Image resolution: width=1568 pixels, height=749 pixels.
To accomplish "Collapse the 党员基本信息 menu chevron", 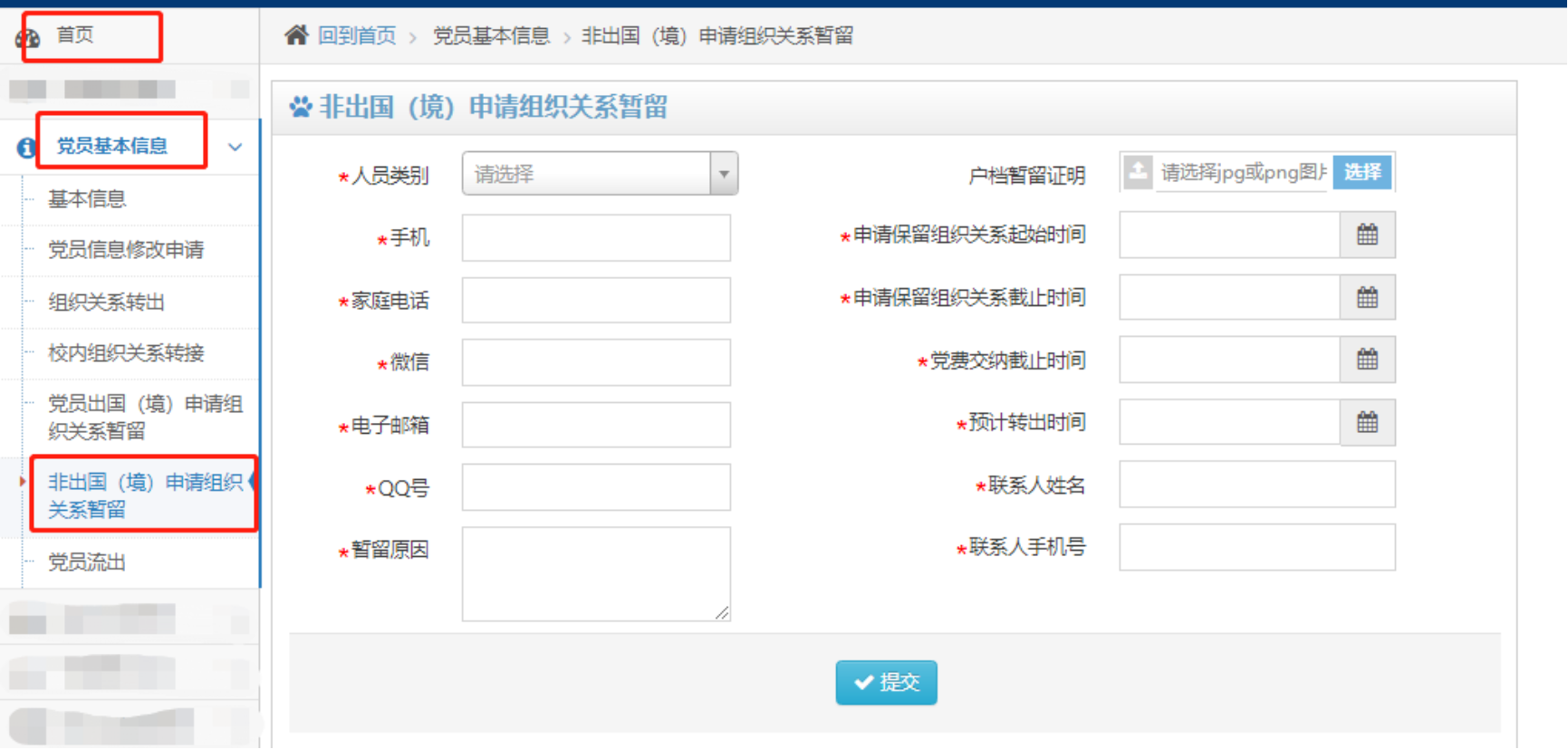I will [x=236, y=147].
